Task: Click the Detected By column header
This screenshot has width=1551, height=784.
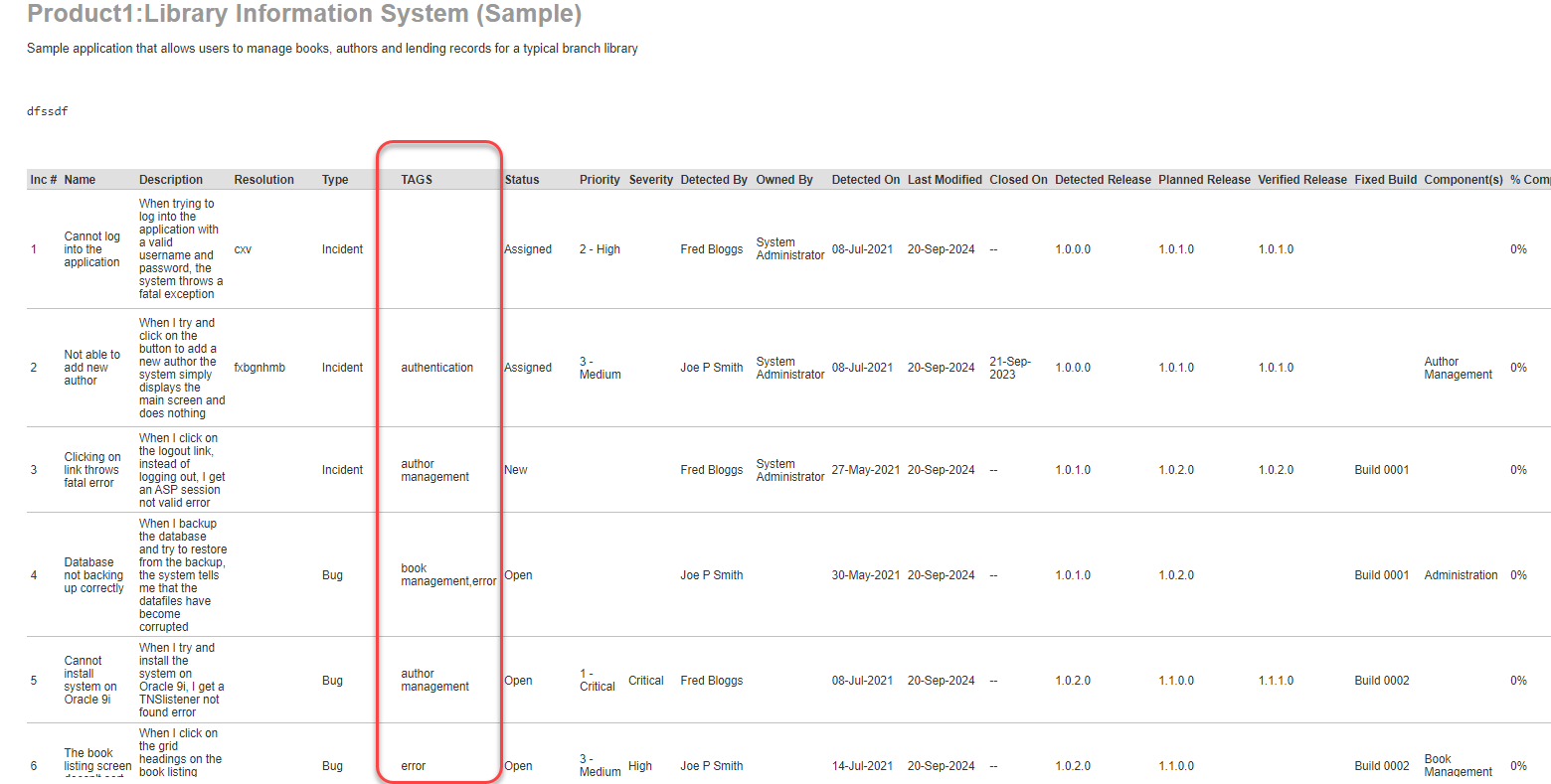Action: coord(713,180)
